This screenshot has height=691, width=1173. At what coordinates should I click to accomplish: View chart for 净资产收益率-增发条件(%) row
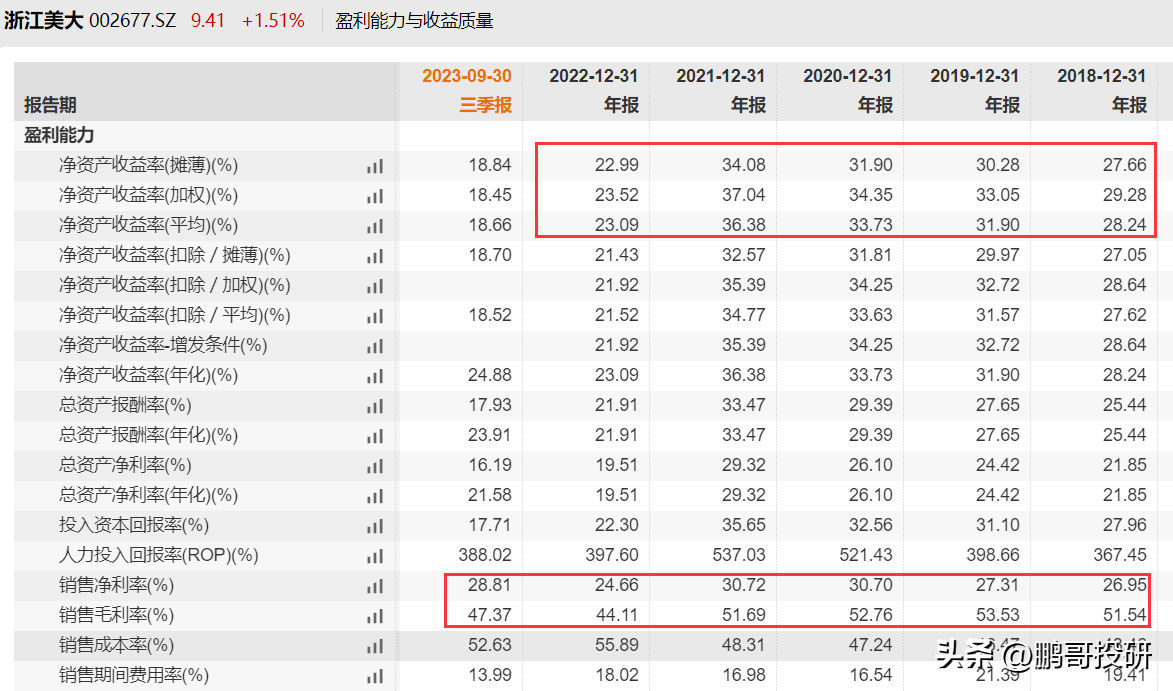375,346
